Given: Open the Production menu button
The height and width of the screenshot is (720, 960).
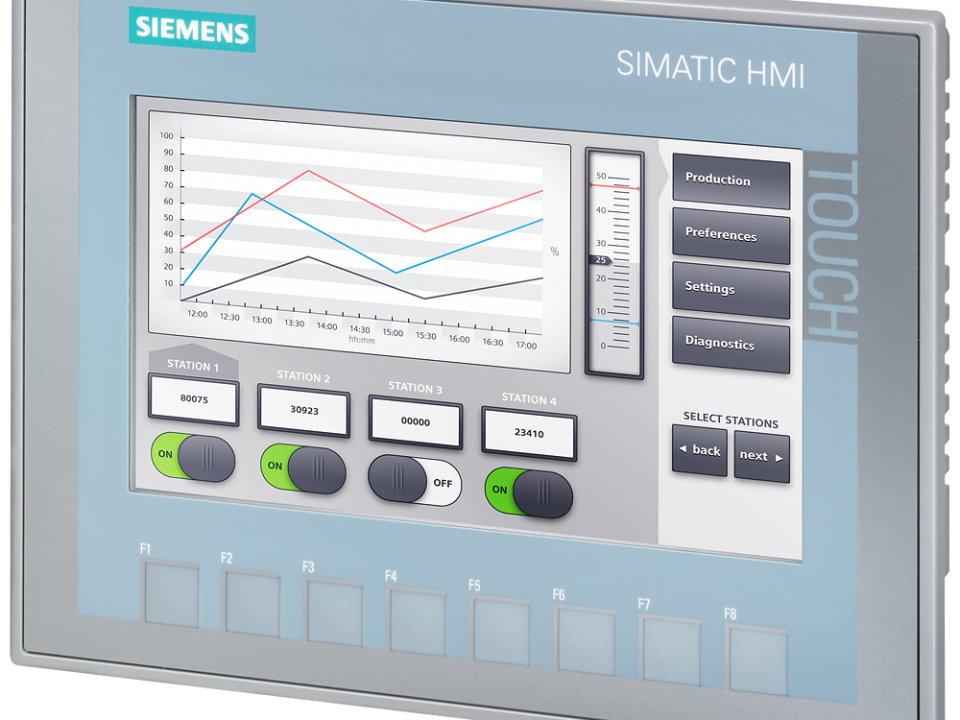Looking at the screenshot, I should click(x=731, y=181).
